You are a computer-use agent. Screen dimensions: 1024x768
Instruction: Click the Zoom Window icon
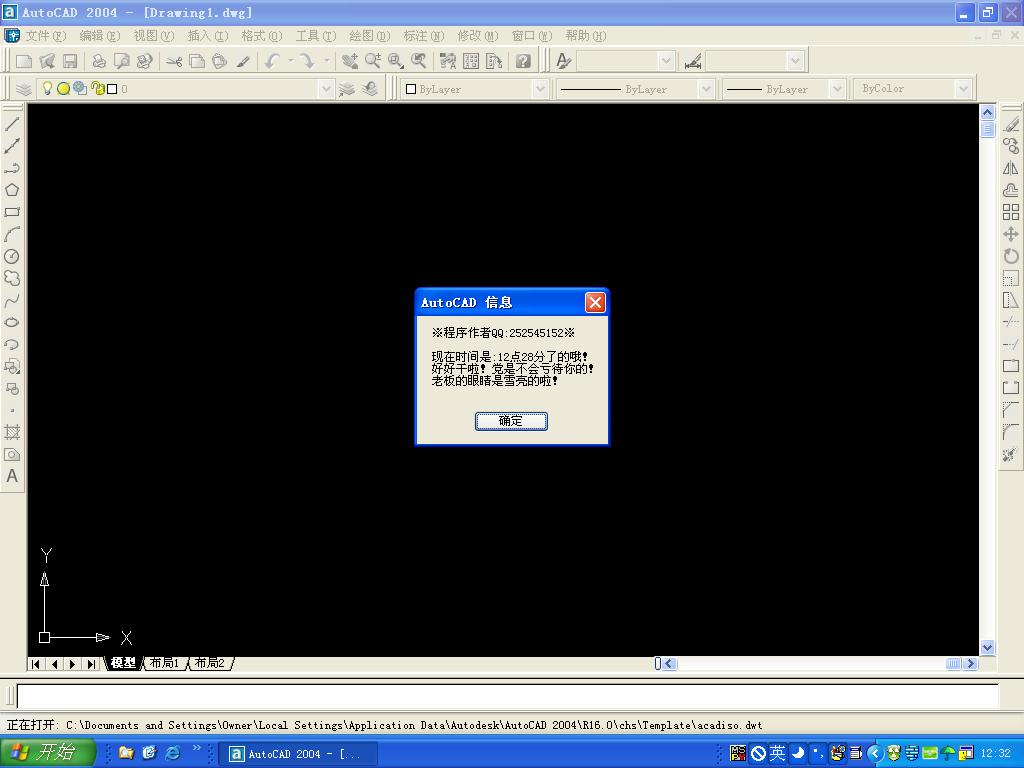pos(396,61)
